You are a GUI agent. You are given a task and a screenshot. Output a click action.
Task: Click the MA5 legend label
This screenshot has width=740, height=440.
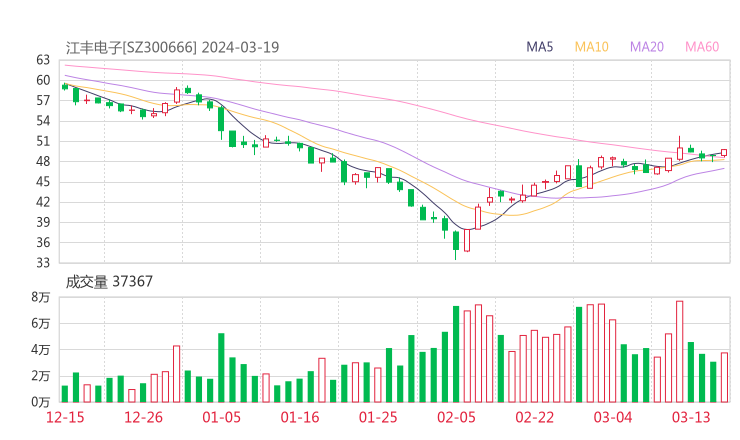(x=539, y=47)
